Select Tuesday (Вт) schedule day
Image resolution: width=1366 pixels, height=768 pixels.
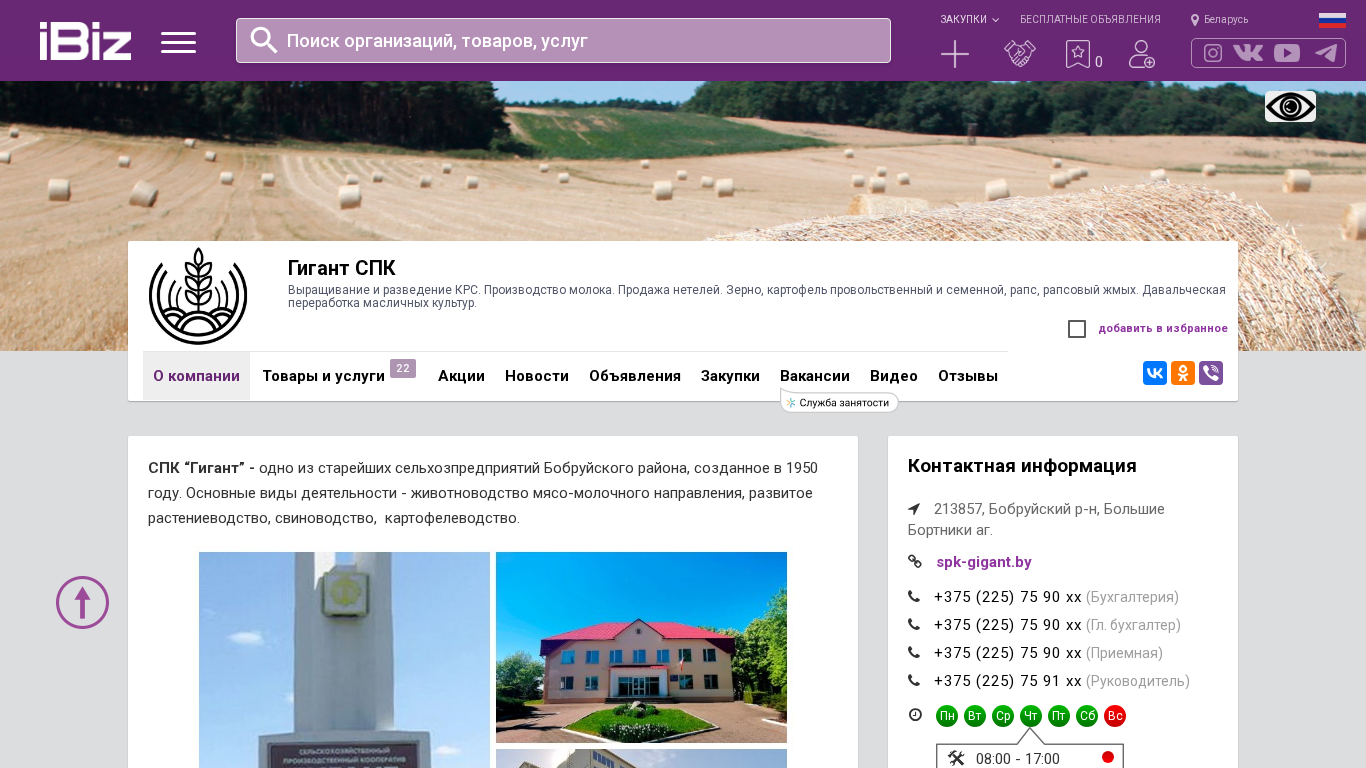point(975,716)
